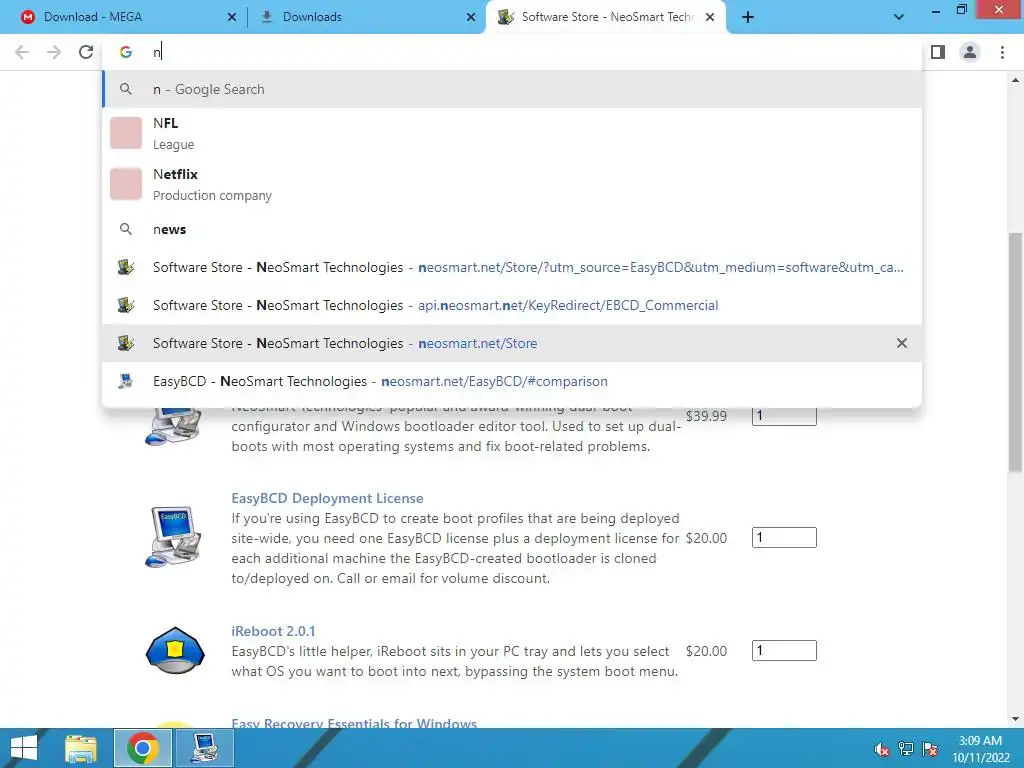Close the Downloads tab
The image size is (1024, 768).
pyautogui.click(x=471, y=17)
